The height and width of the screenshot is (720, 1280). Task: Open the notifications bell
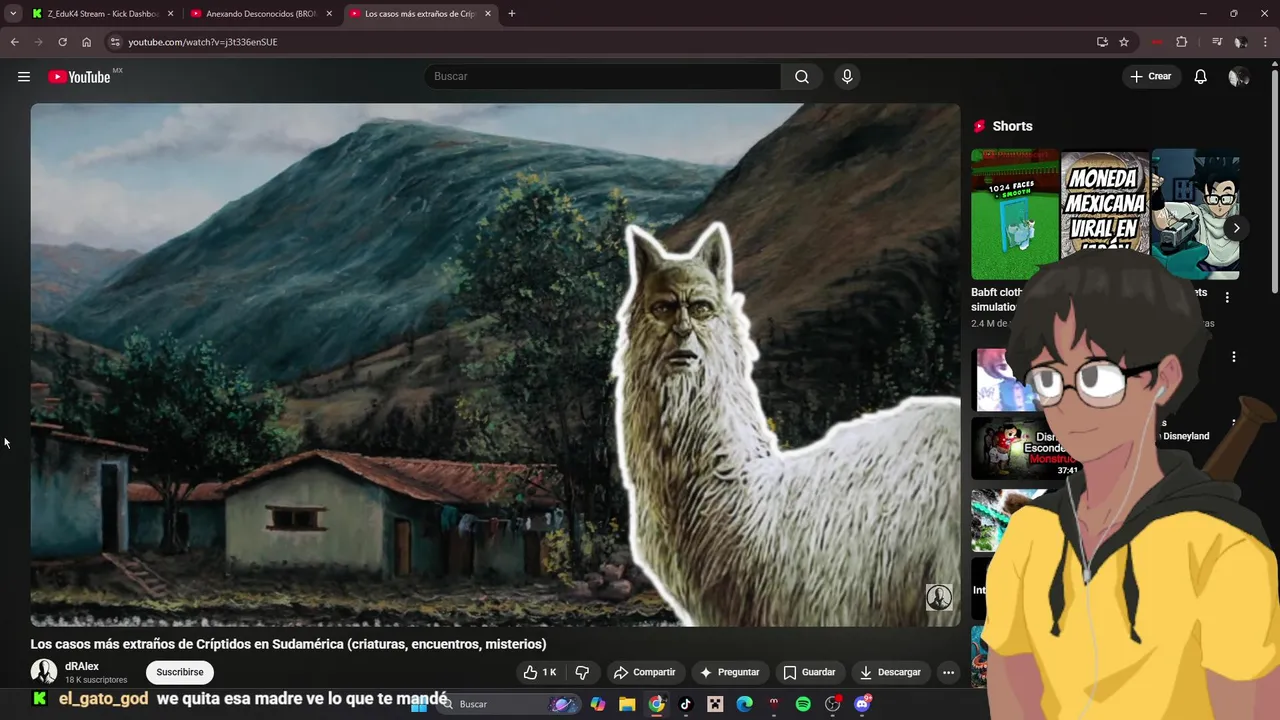1201,77
